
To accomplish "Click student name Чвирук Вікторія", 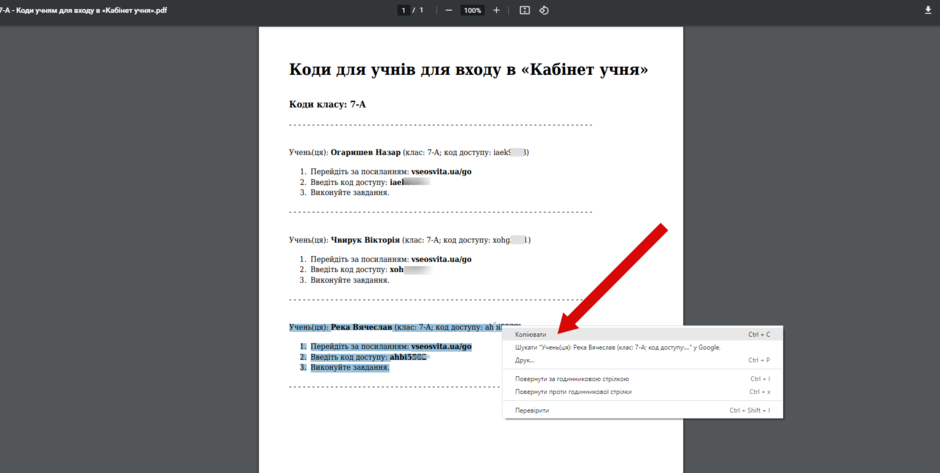I will tap(365, 240).
